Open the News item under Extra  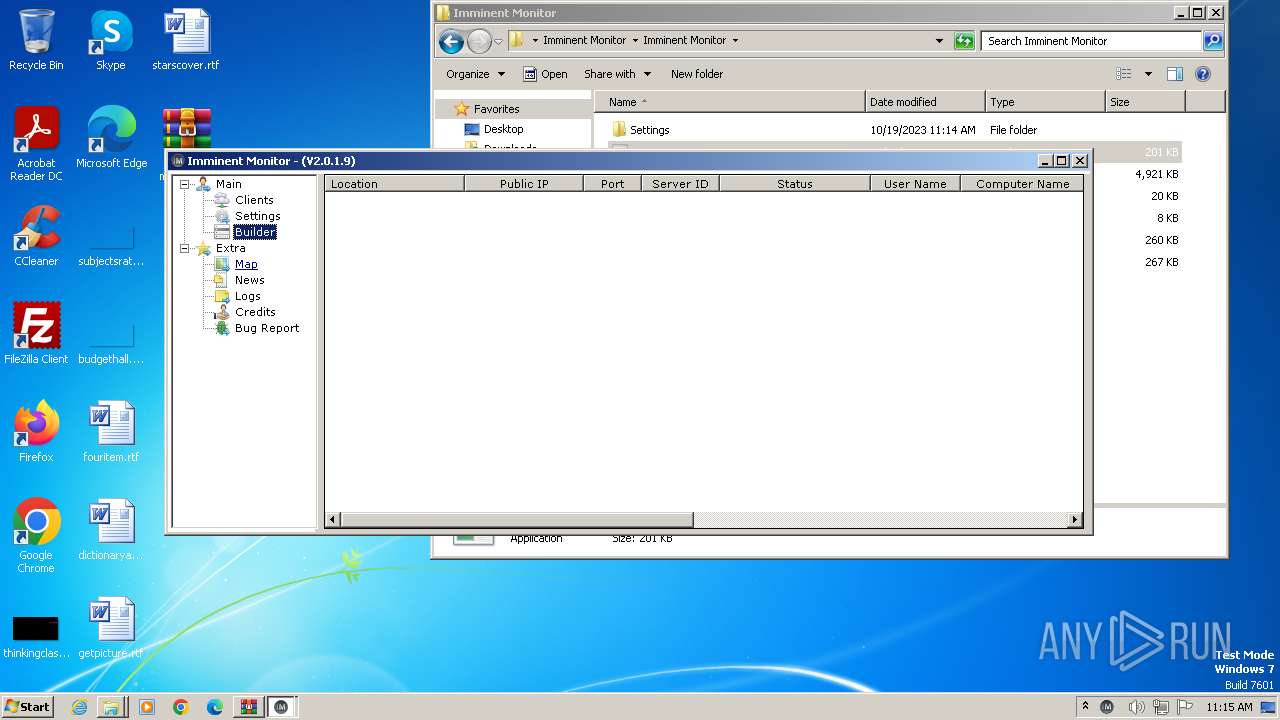tap(249, 280)
